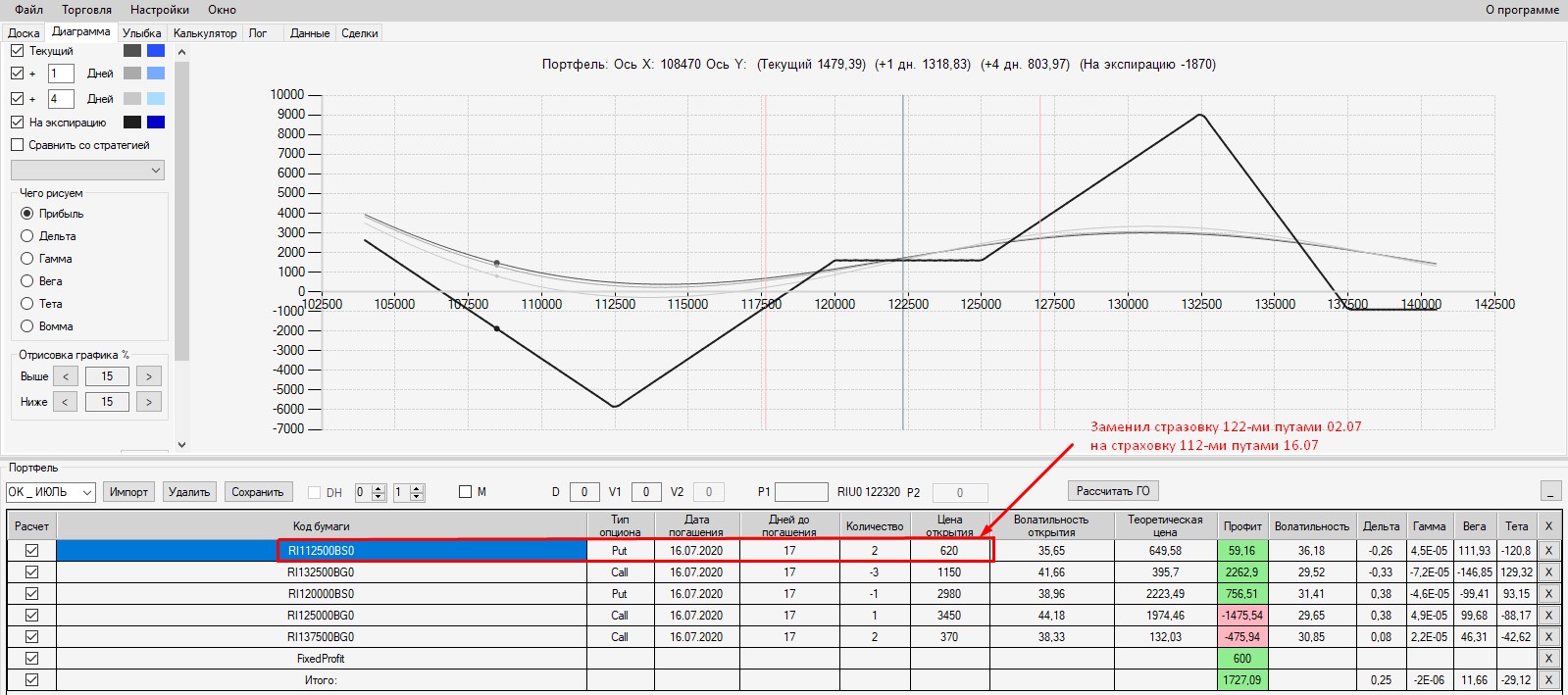Click the Удалить button

click(x=189, y=492)
